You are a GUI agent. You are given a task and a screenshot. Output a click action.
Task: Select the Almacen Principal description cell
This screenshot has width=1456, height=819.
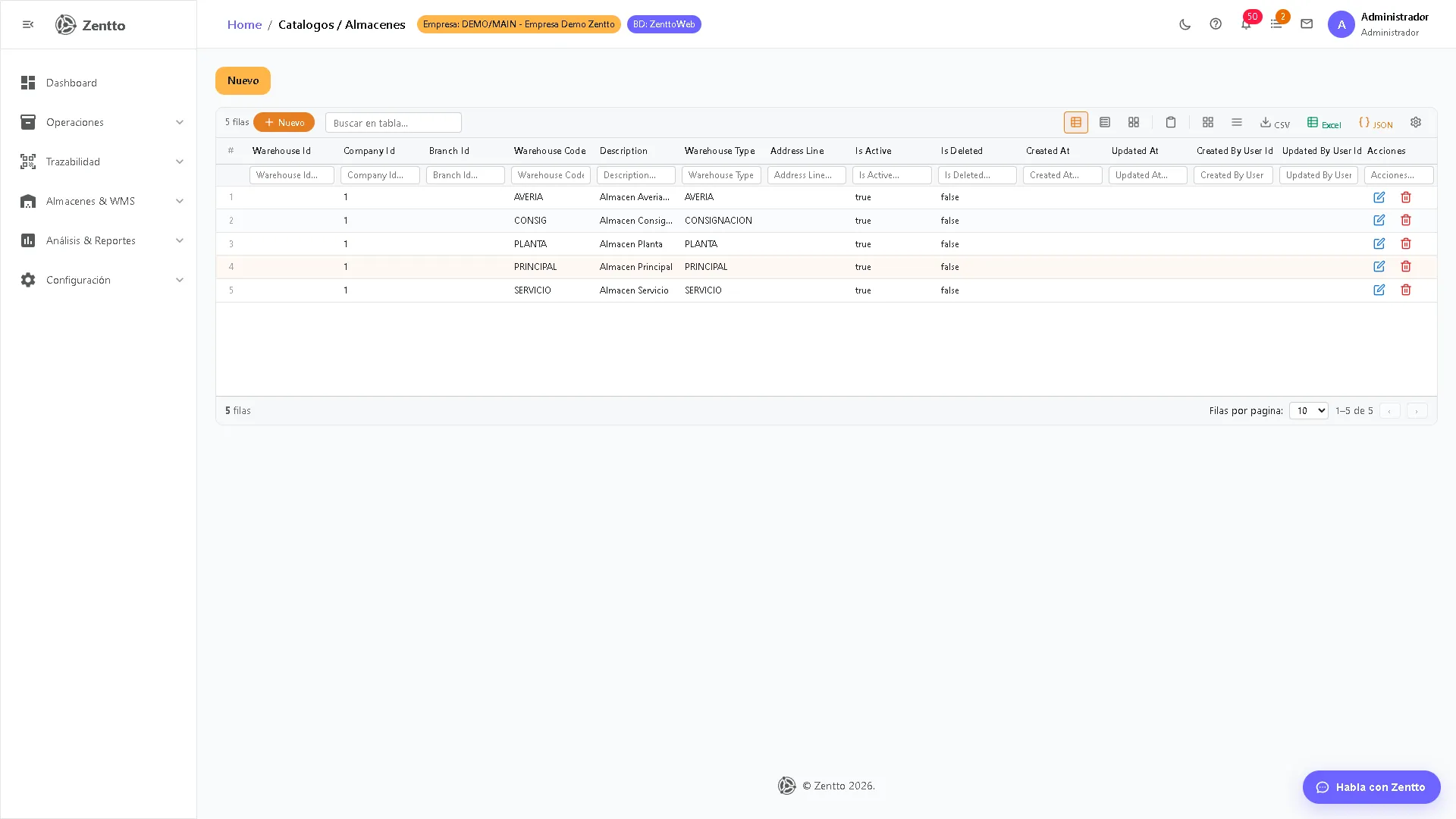tap(635, 267)
